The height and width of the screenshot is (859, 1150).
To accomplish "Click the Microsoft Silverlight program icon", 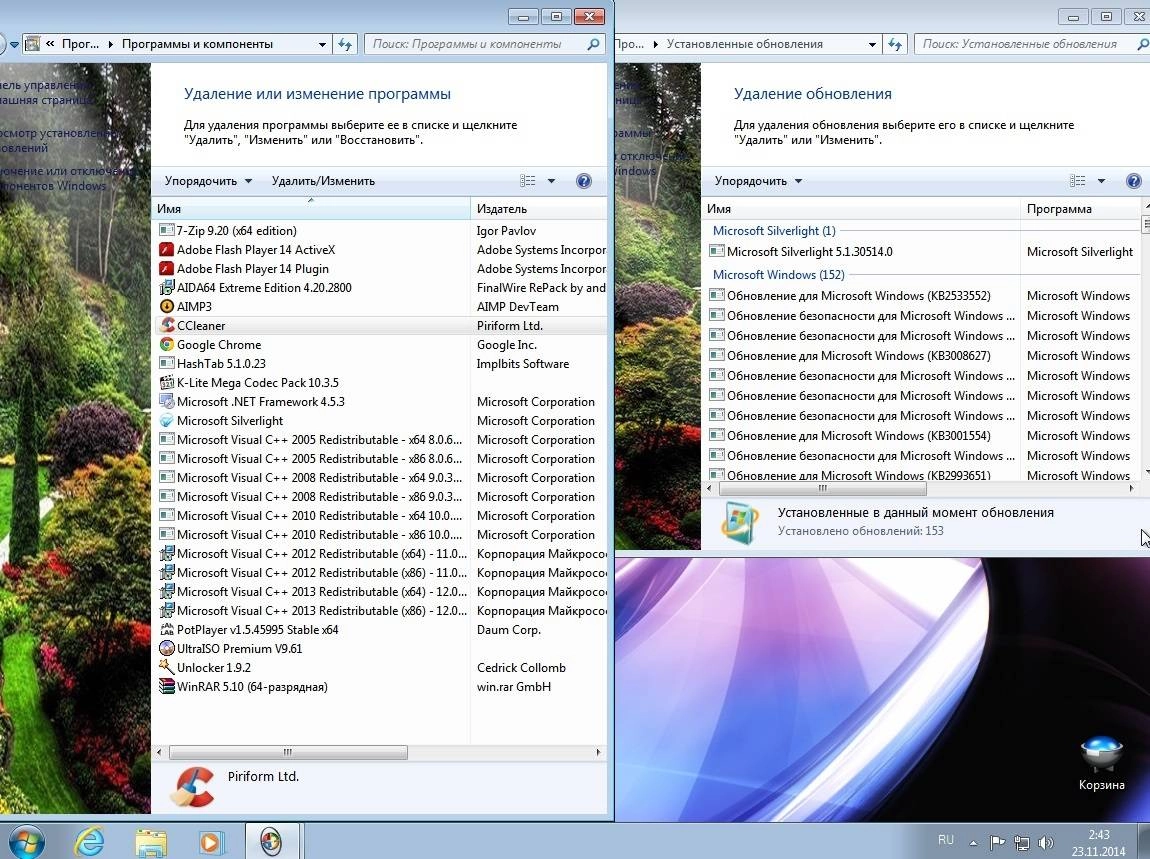I will point(166,421).
